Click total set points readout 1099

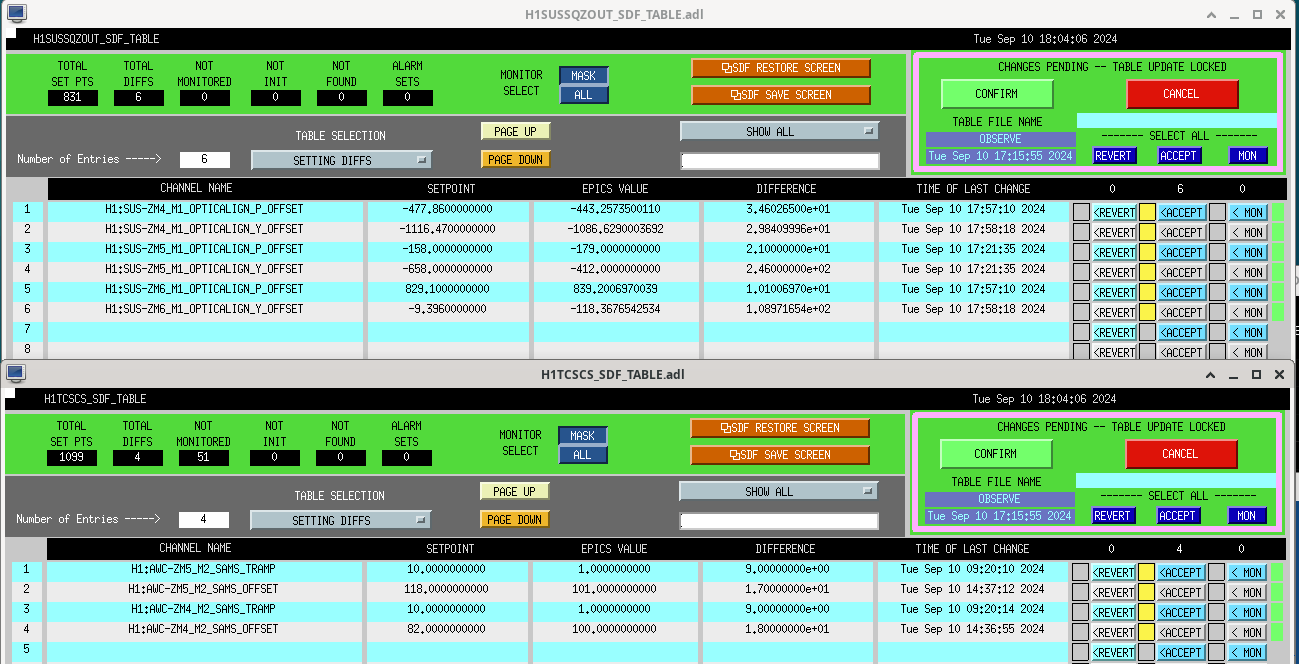point(72,458)
